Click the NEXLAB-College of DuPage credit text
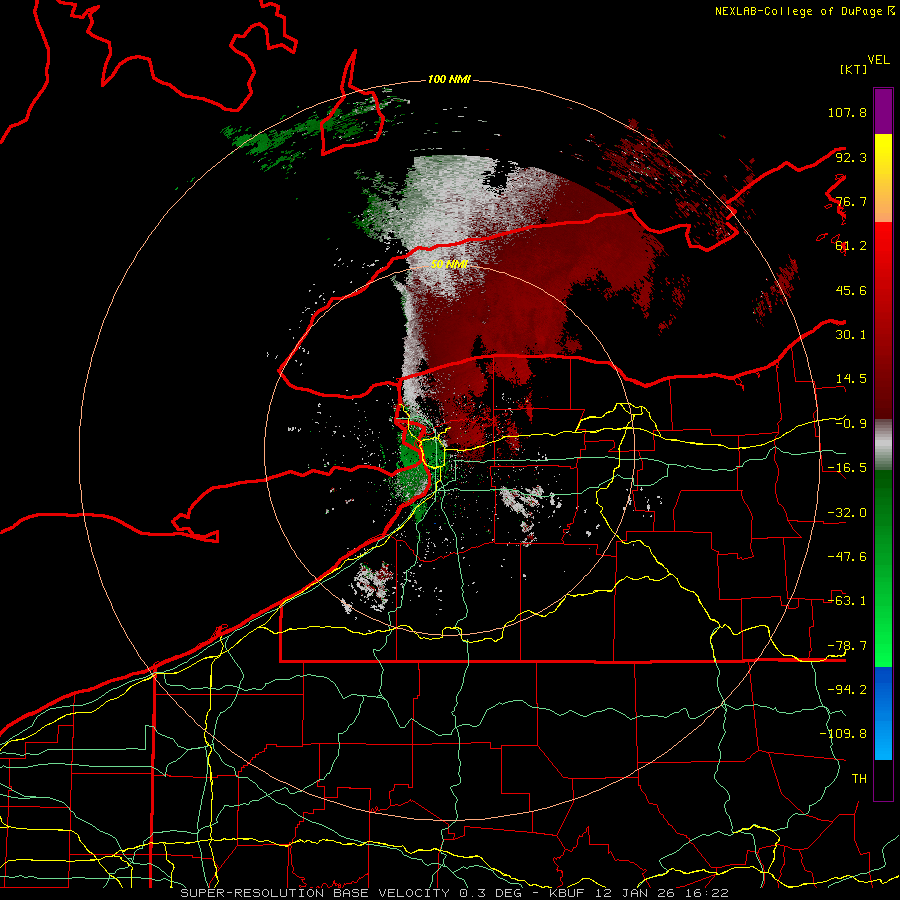 pos(804,11)
